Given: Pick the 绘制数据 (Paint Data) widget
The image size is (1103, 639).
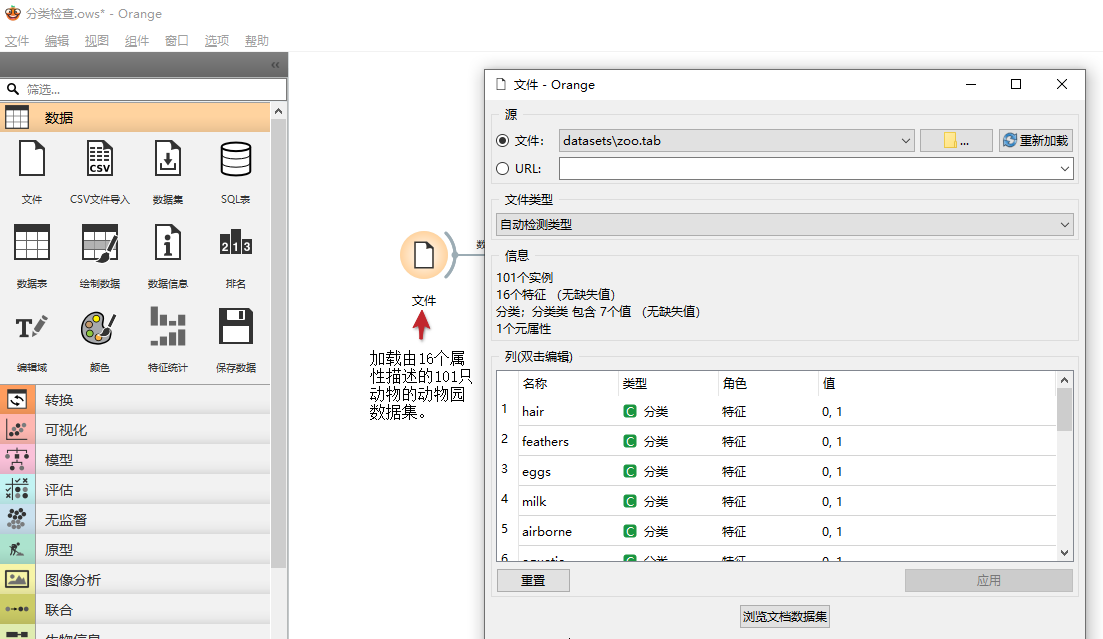Looking at the screenshot, I should [x=99, y=243].
